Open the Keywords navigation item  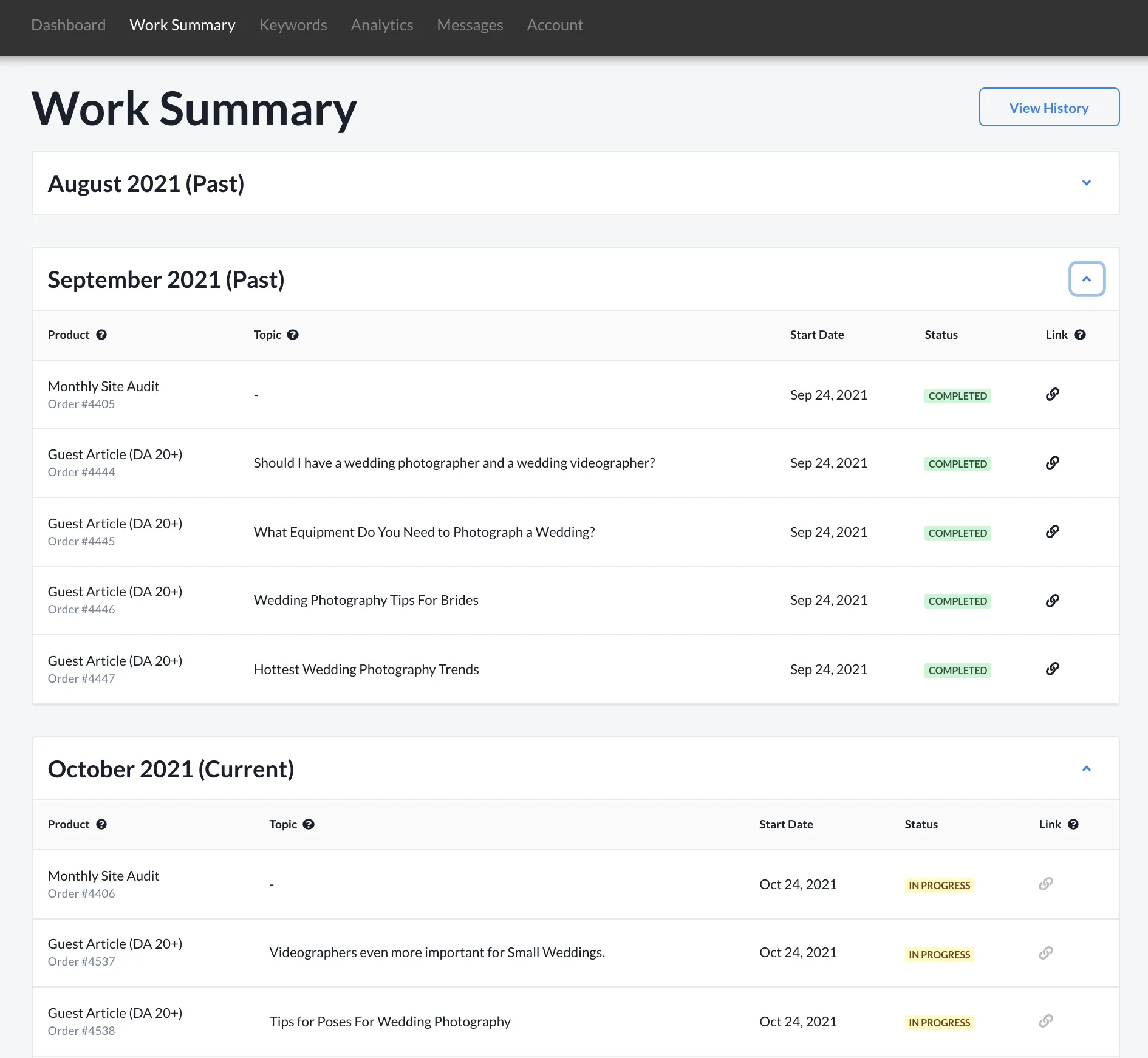pos(293,25)
